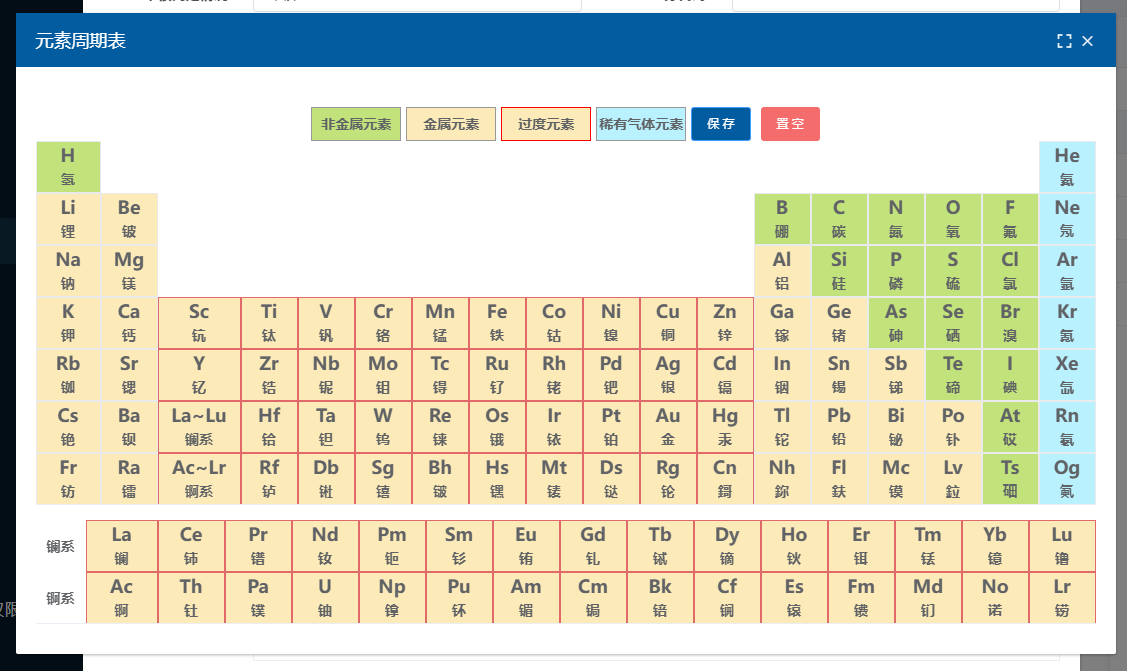Choose the Li 锂 element
Image resolution: width=1127 pixels, height=671 pixels.
[x=68, y=218]
